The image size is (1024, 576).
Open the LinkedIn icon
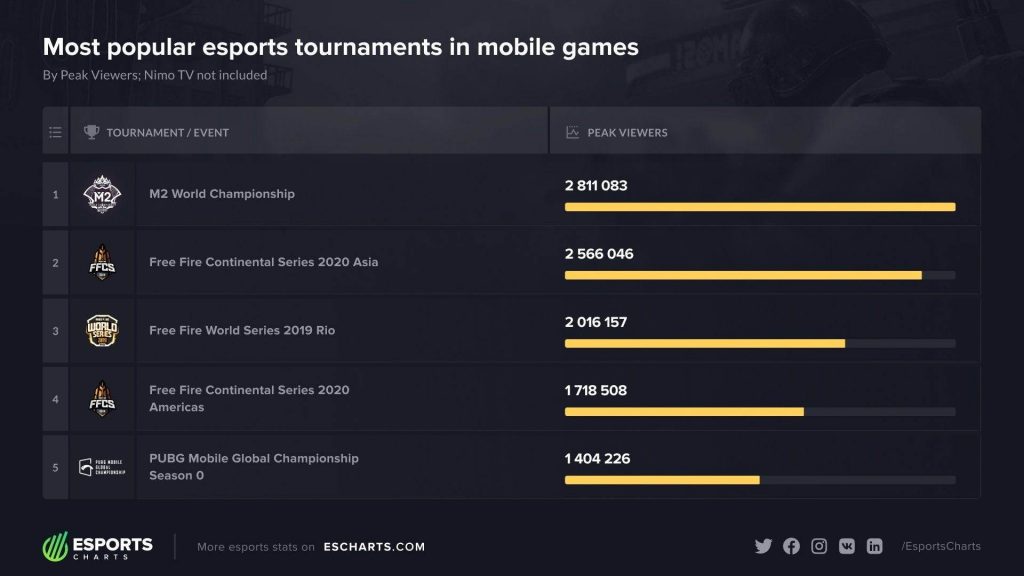(874, 546)
